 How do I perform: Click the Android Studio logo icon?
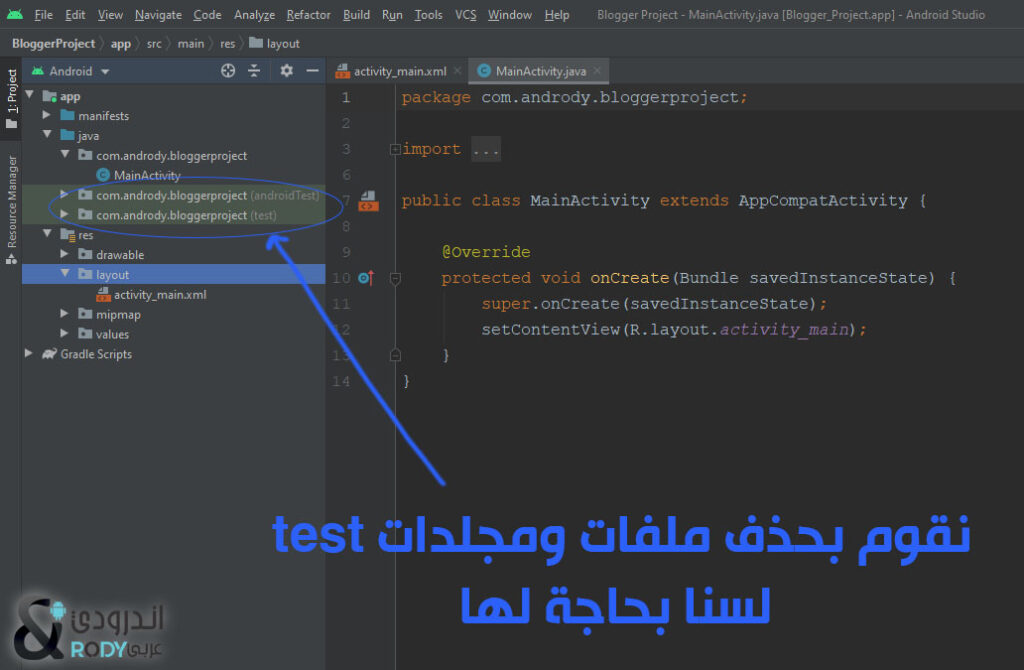point(14,15)
